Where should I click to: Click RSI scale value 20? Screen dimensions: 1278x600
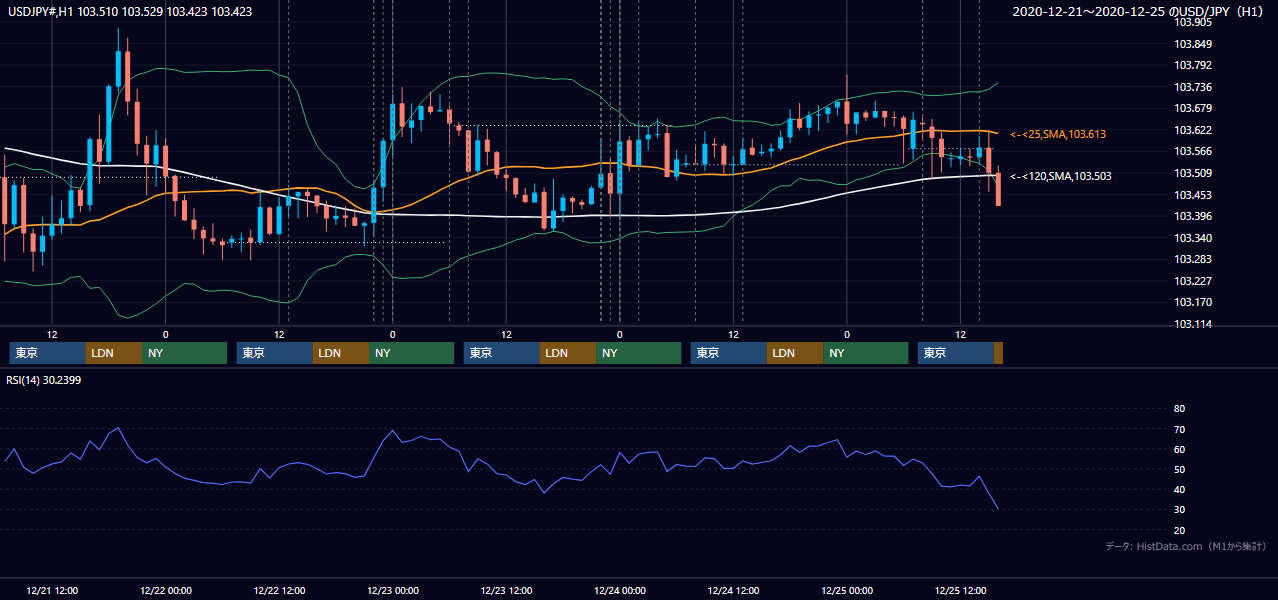(1179, 530)
